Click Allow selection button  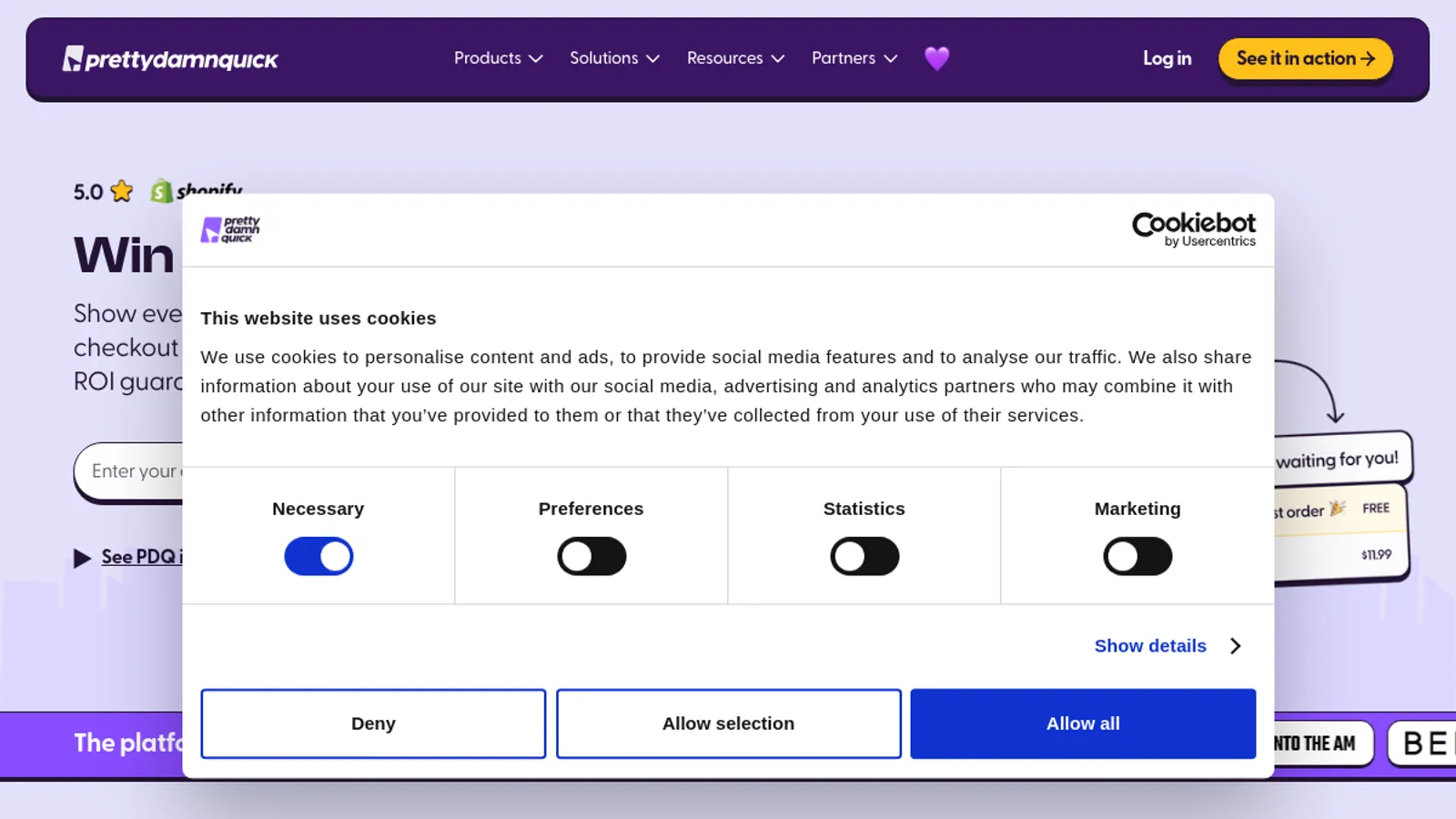point(728,723)
